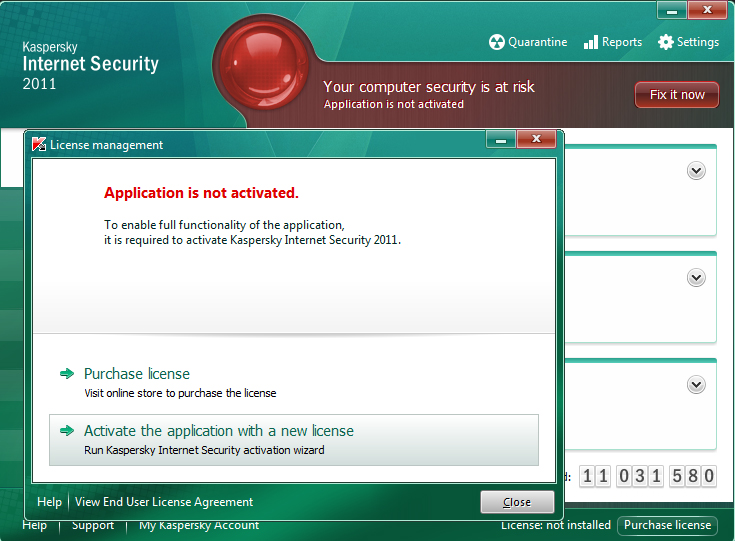
Task: Open Settings in main window
Action: [x=688, y=42]
